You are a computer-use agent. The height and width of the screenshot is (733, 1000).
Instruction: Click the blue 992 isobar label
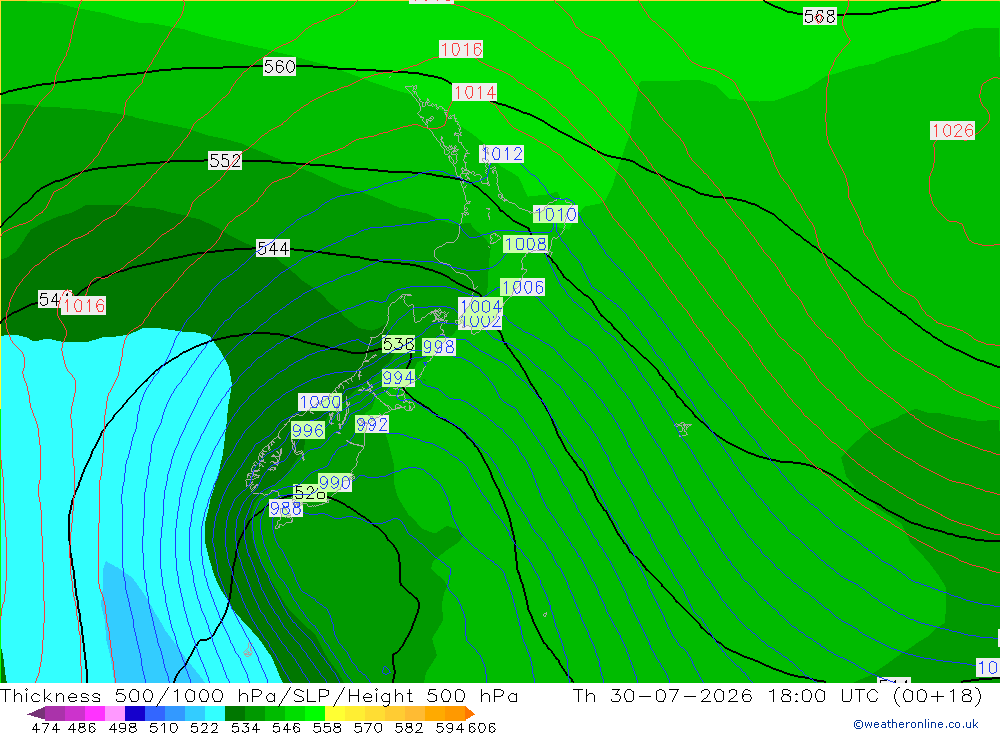tap(372, 424)
